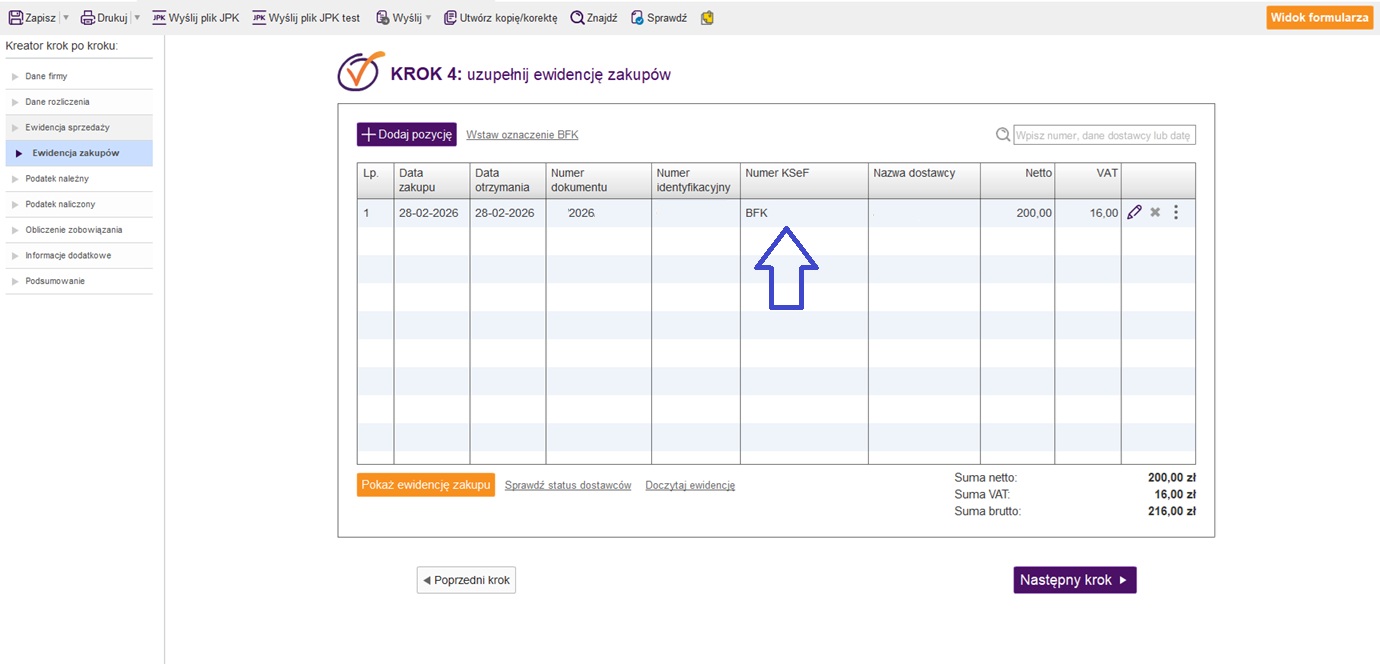The height and width of the screenshot is (664, 1380).
Task: Edit row 1 with pencil icon
Action: 1134,212
